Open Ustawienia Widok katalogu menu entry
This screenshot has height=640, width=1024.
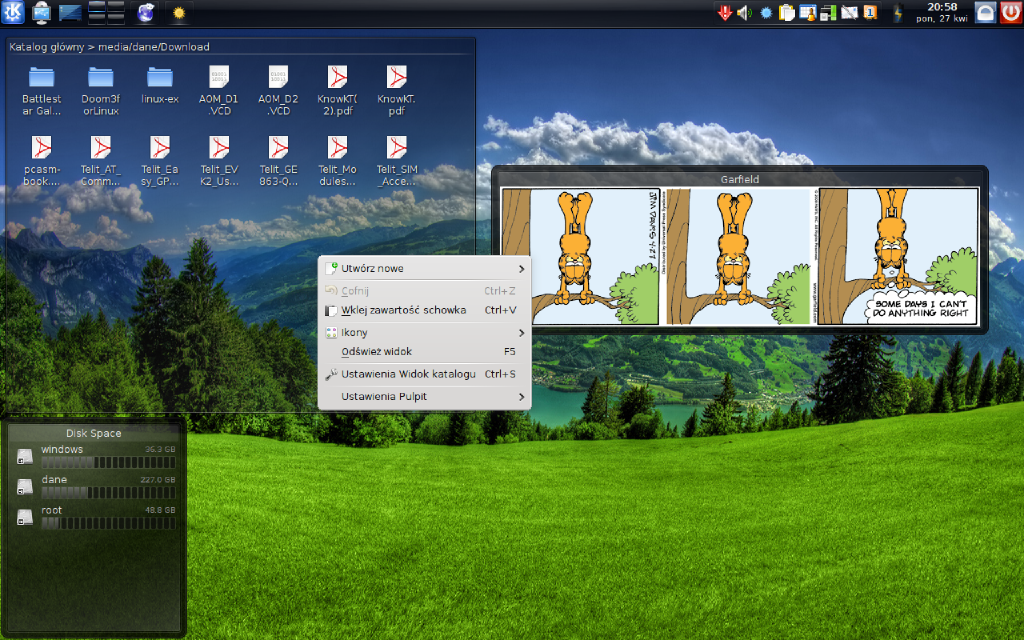(424, 374)
